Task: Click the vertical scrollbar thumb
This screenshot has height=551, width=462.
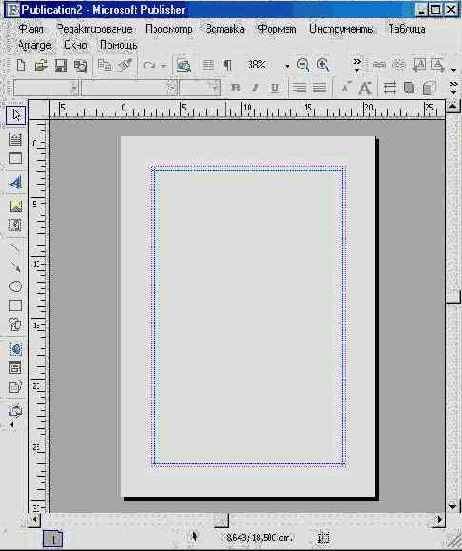Action: pos(453,296)
